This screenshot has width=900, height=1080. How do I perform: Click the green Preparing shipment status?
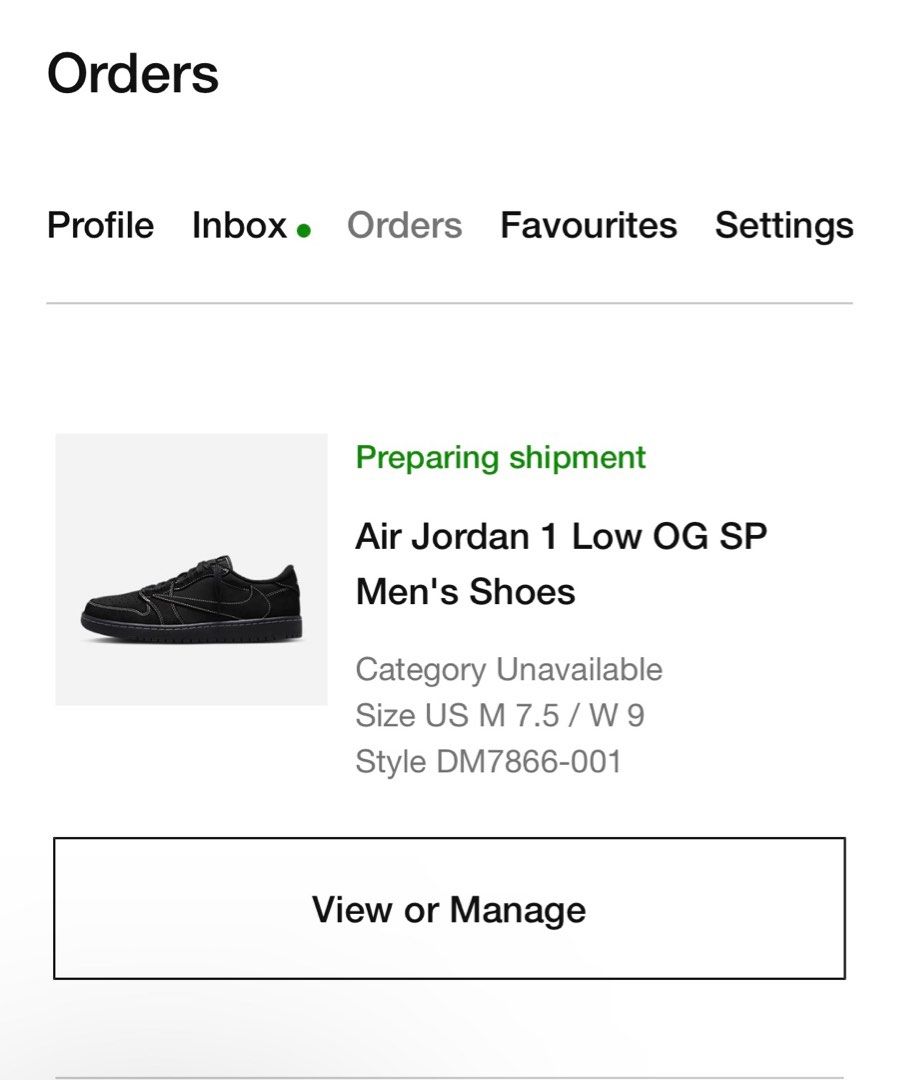[x=500, y=458]
